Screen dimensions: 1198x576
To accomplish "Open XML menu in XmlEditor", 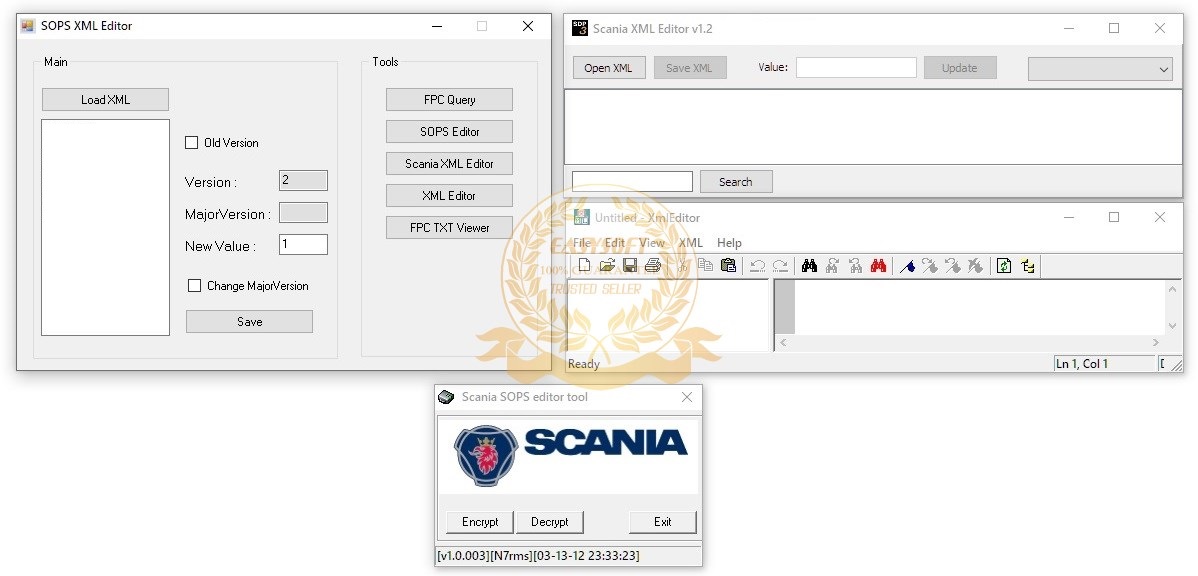I will click(691, 243).
